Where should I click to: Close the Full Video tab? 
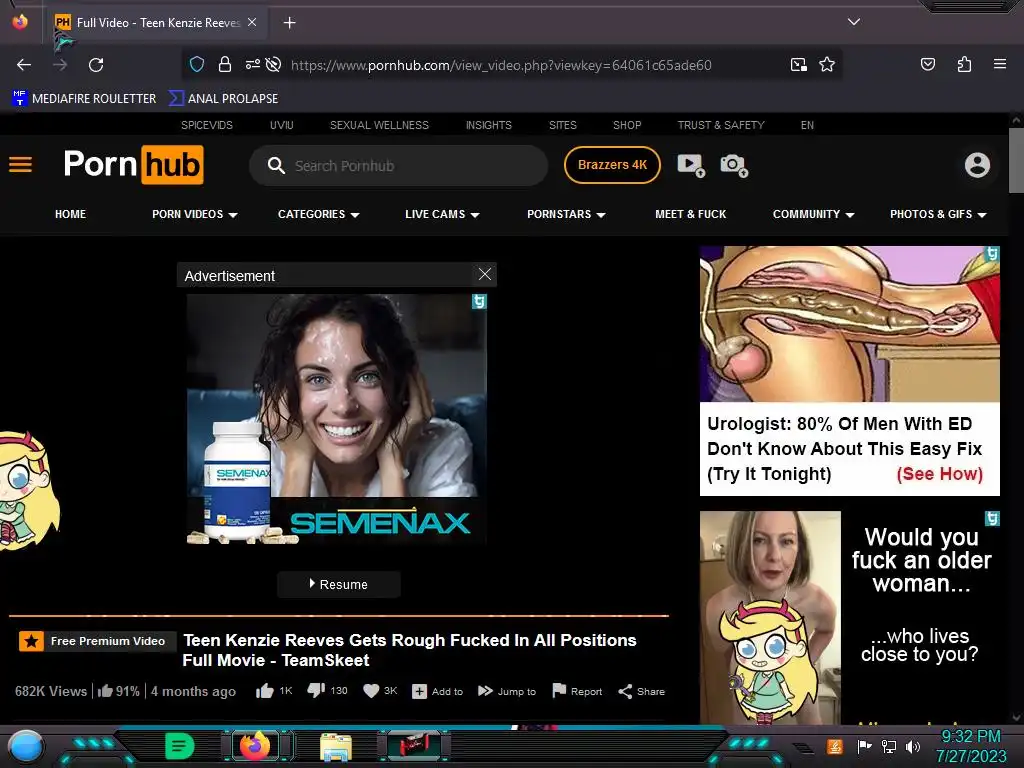click(x=252, y=22)
